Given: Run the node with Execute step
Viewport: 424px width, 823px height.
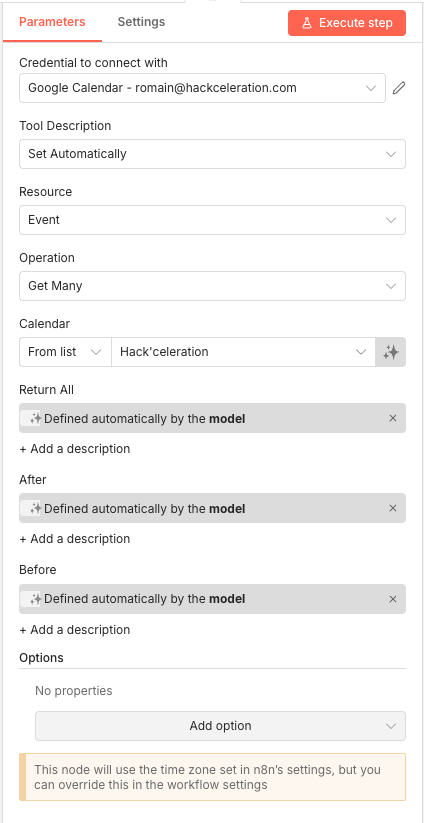Looking at the screenshot, I should (347, 23).
